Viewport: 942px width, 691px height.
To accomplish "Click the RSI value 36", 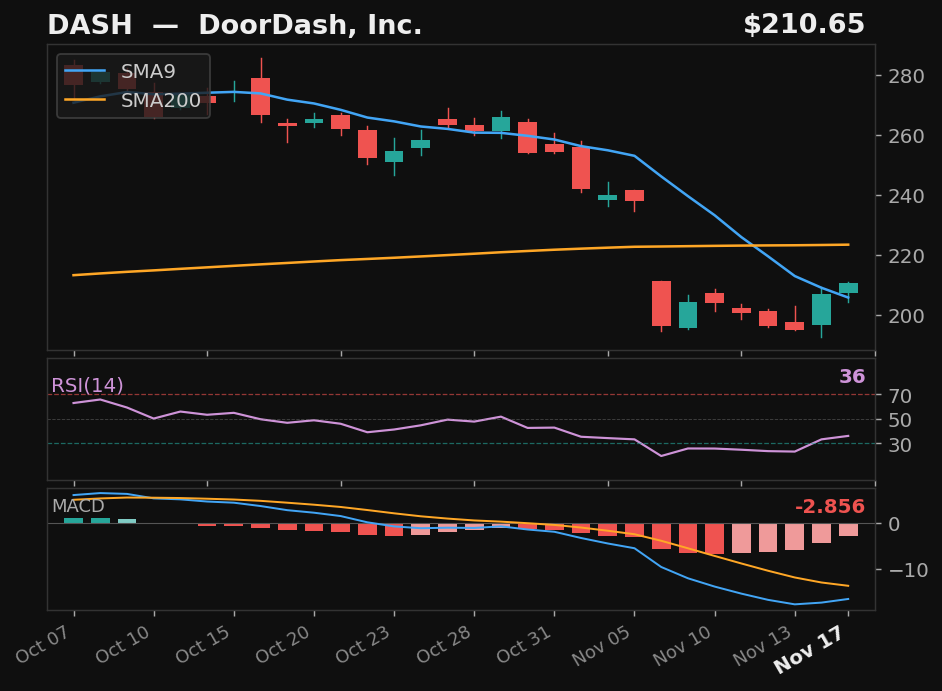I will click(852, 377).
